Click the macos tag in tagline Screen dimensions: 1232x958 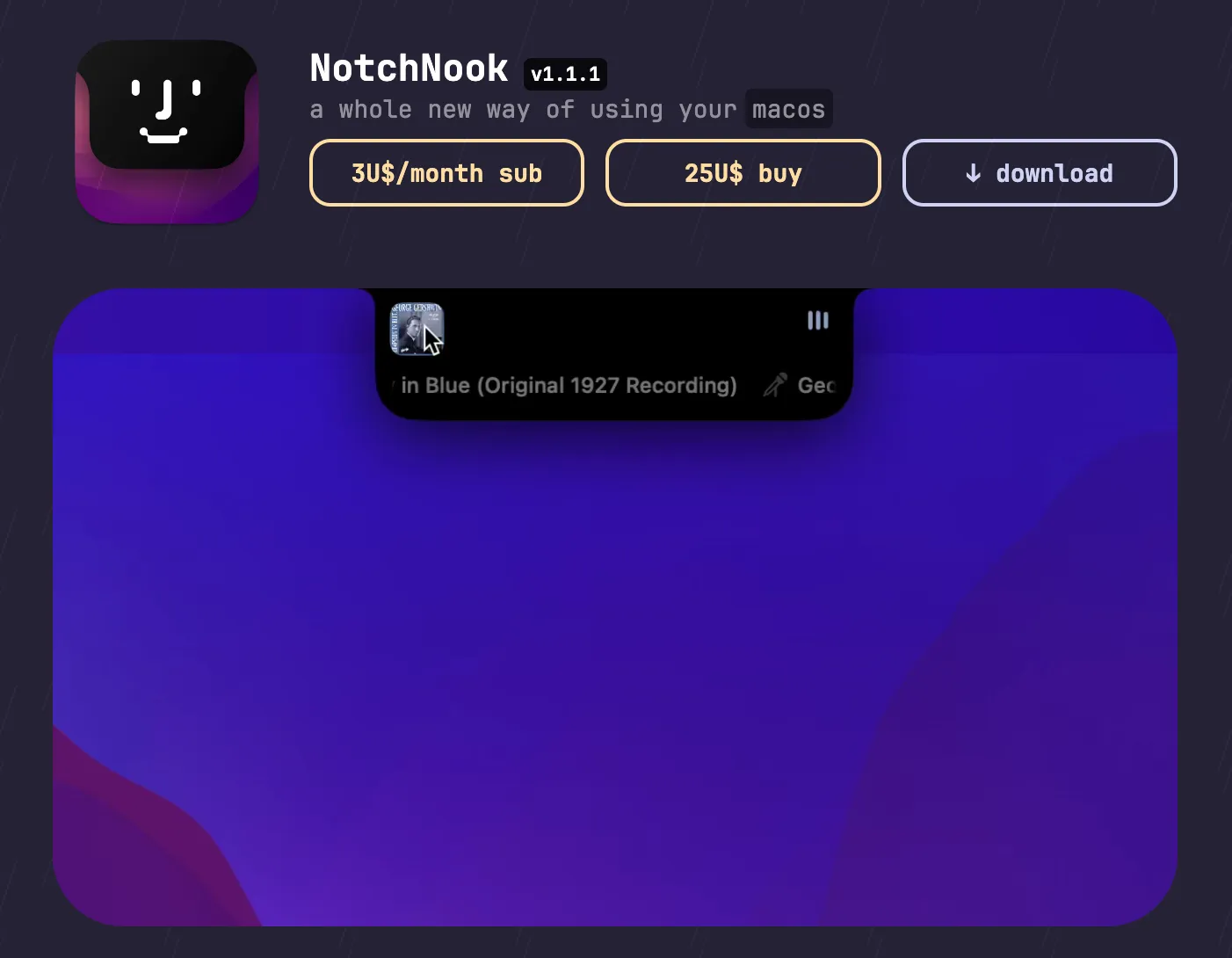click(x=789, y=109)
